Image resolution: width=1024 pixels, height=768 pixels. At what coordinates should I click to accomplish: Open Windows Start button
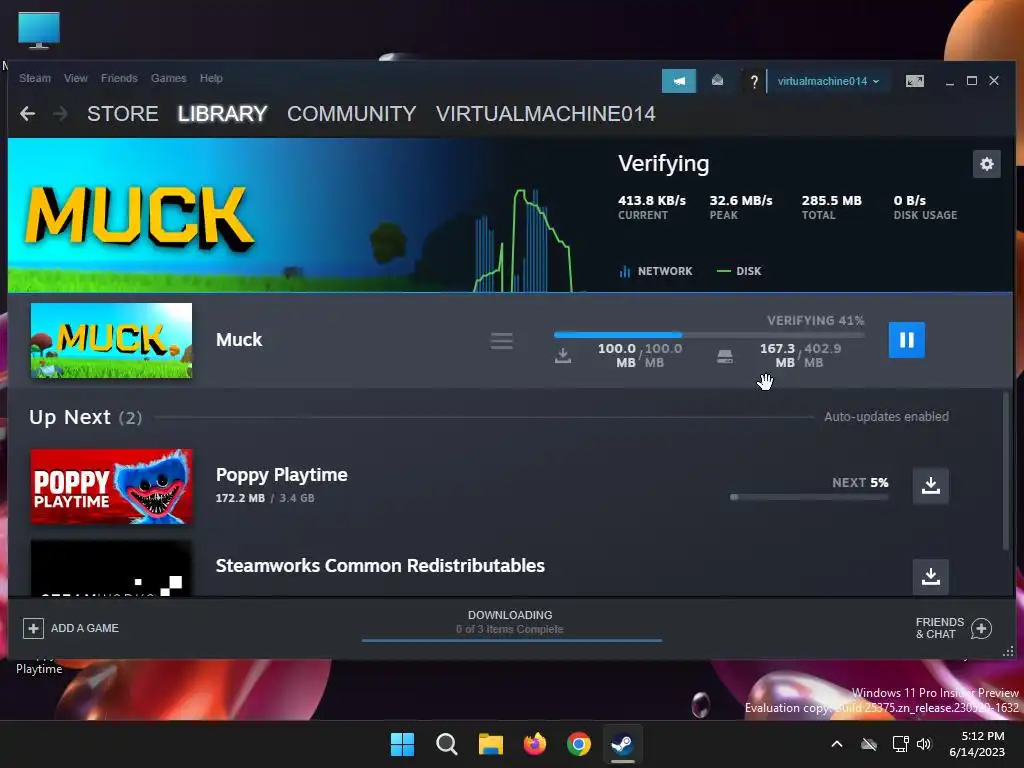coord(402,744)
